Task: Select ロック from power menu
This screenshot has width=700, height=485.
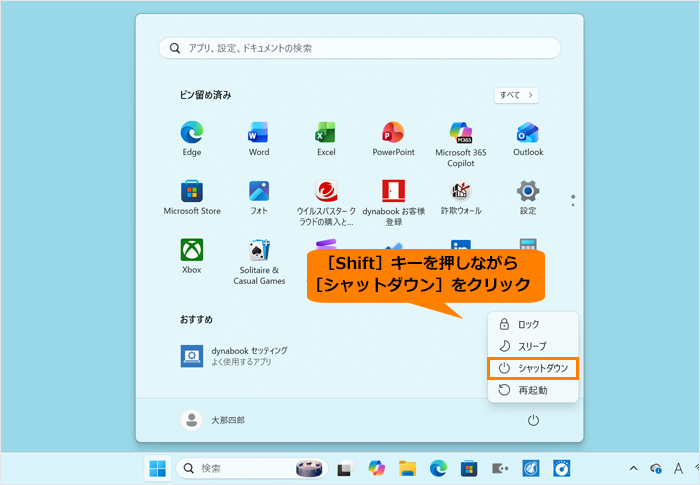Action: click(533, 324)
